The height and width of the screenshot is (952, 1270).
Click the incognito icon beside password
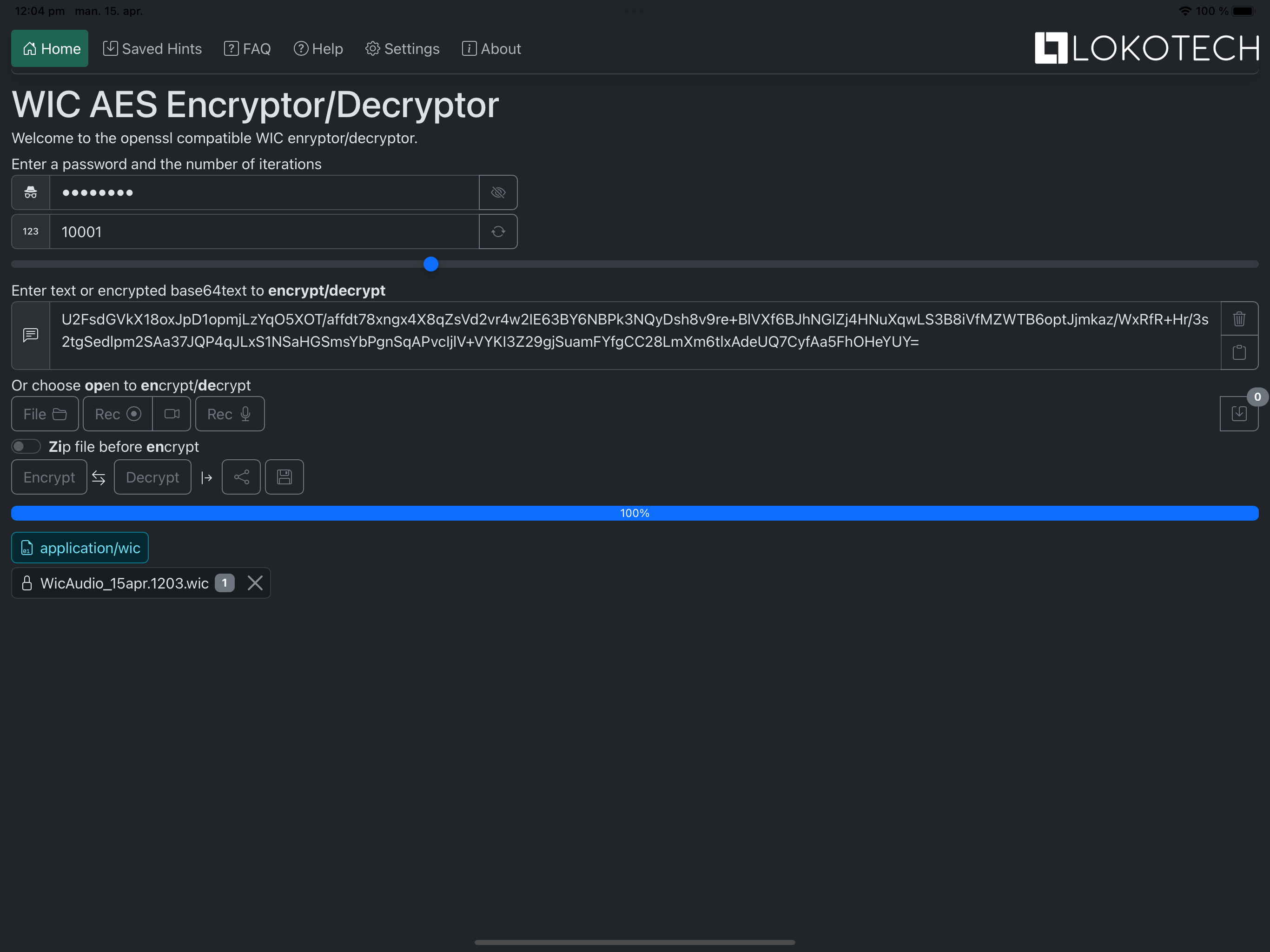[31, 192]
